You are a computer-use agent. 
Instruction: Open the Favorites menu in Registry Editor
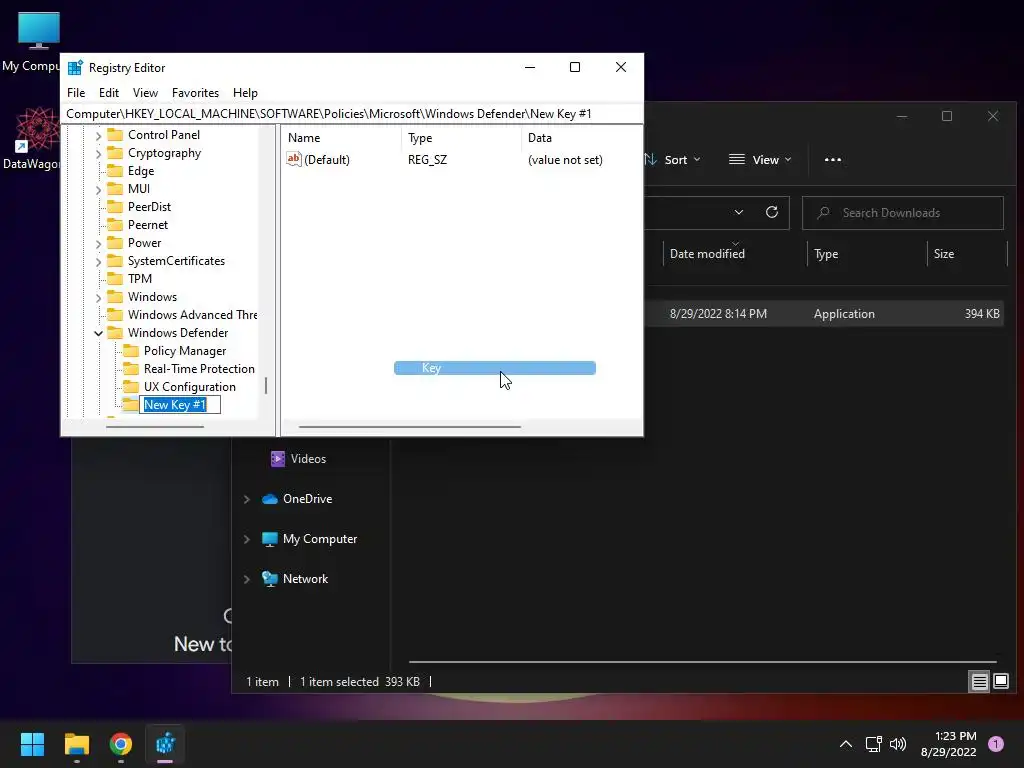[x=195, y=93]
